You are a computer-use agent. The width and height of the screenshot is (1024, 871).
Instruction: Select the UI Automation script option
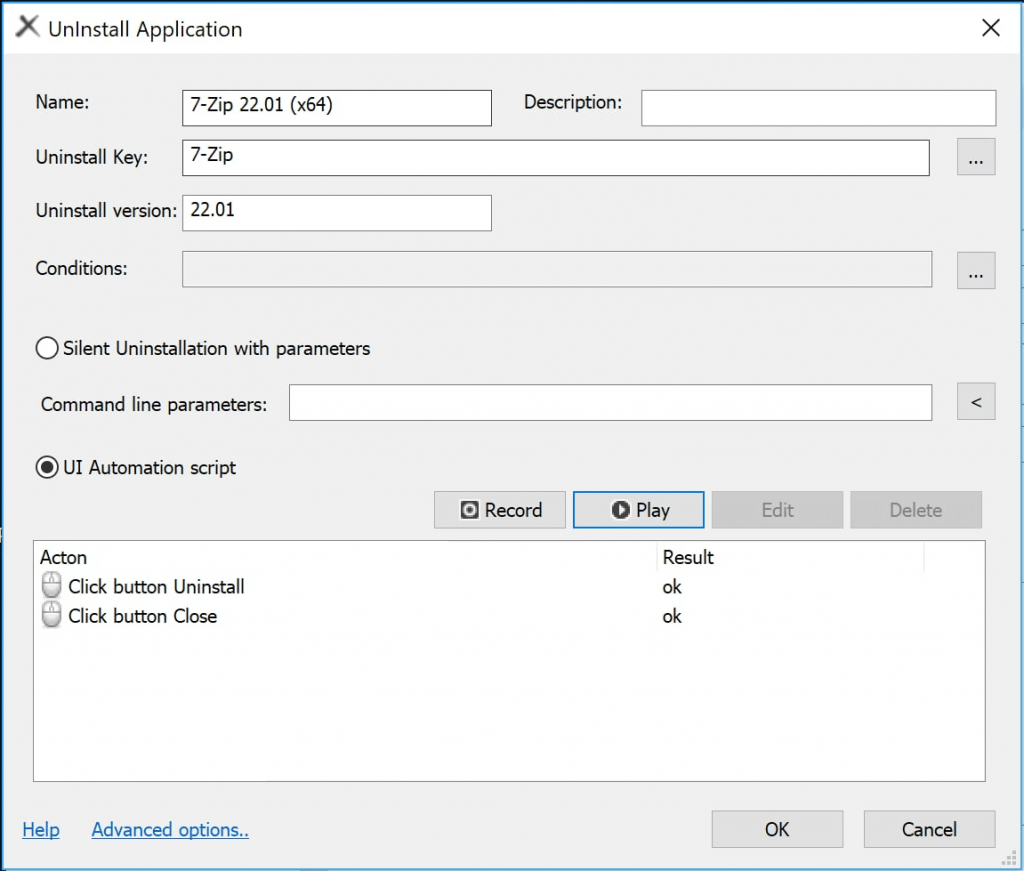coord(136,467)
